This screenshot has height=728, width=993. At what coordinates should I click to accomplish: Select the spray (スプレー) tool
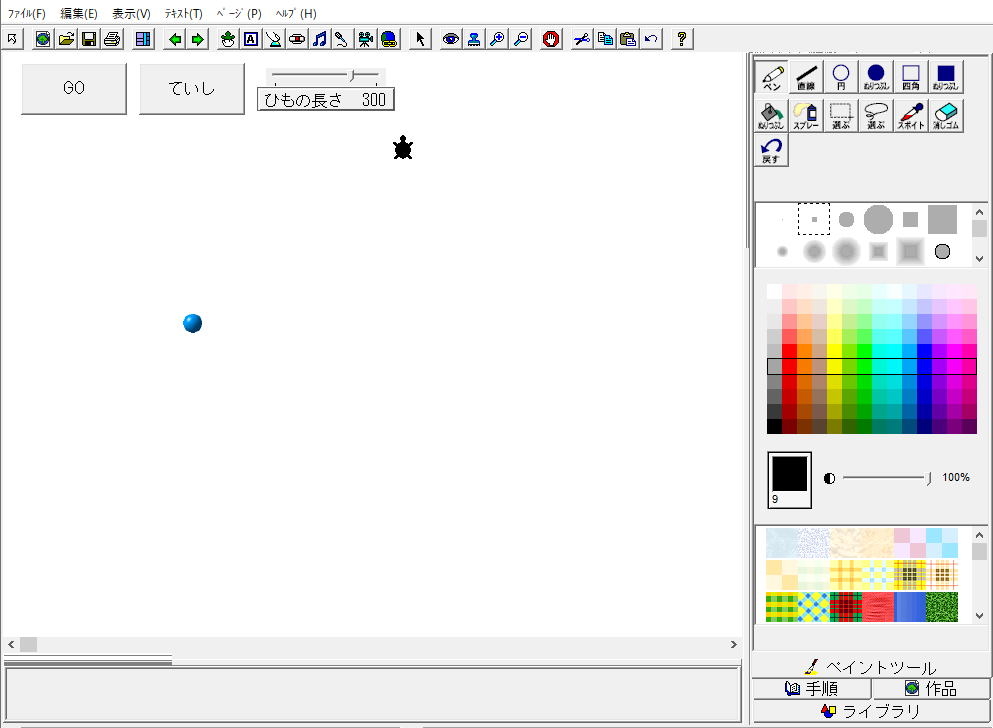pyautogui.click(x=806, y=116)
